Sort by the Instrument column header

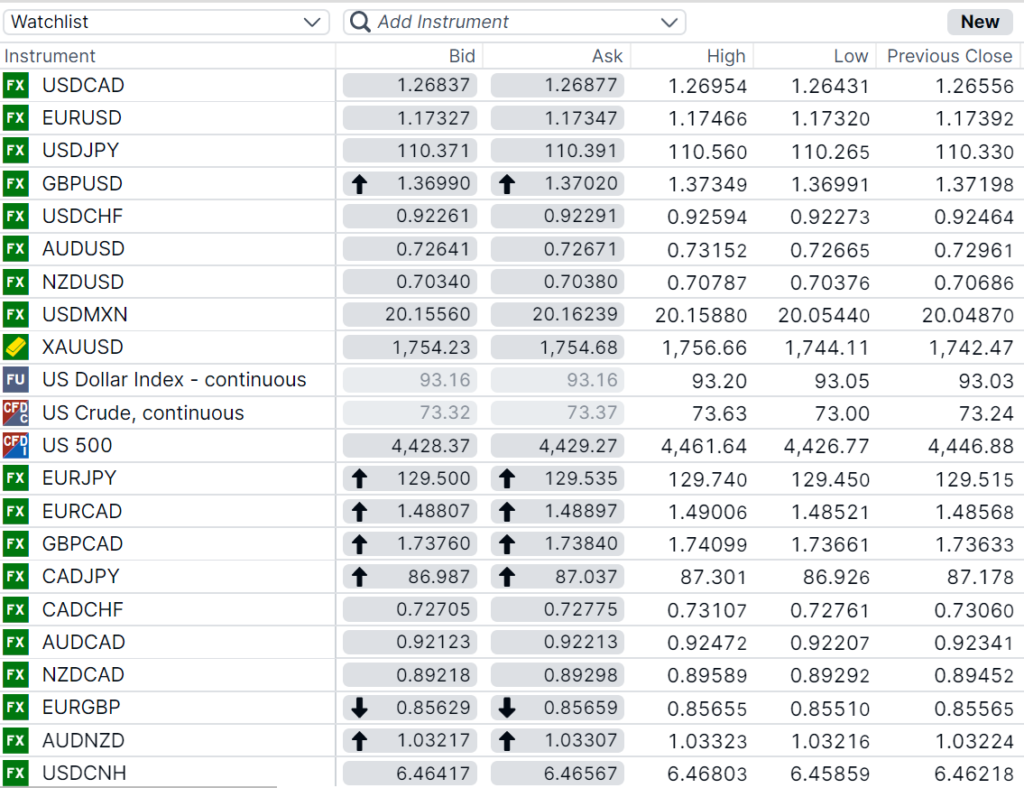point(50,56)
